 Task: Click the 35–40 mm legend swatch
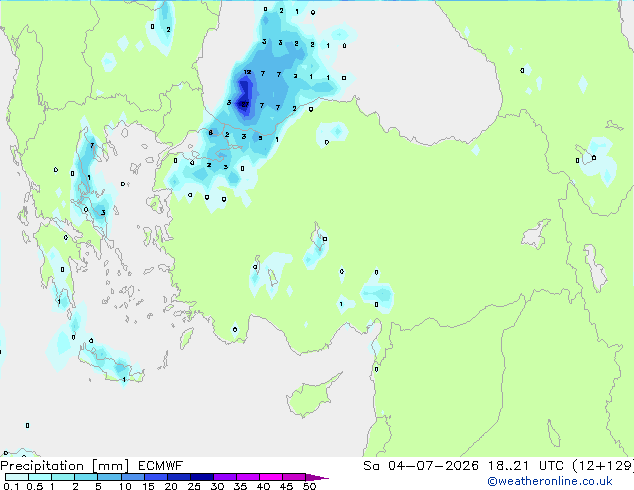248,477
